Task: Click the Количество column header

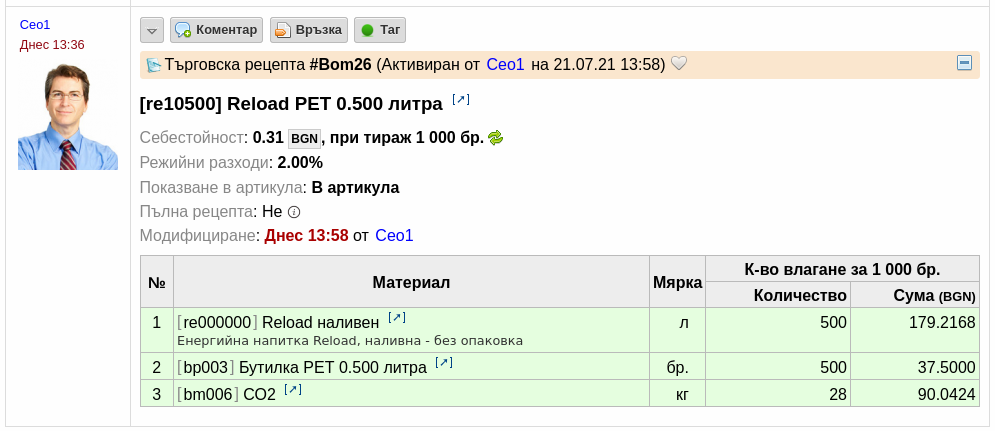Action: pos(778,295)
